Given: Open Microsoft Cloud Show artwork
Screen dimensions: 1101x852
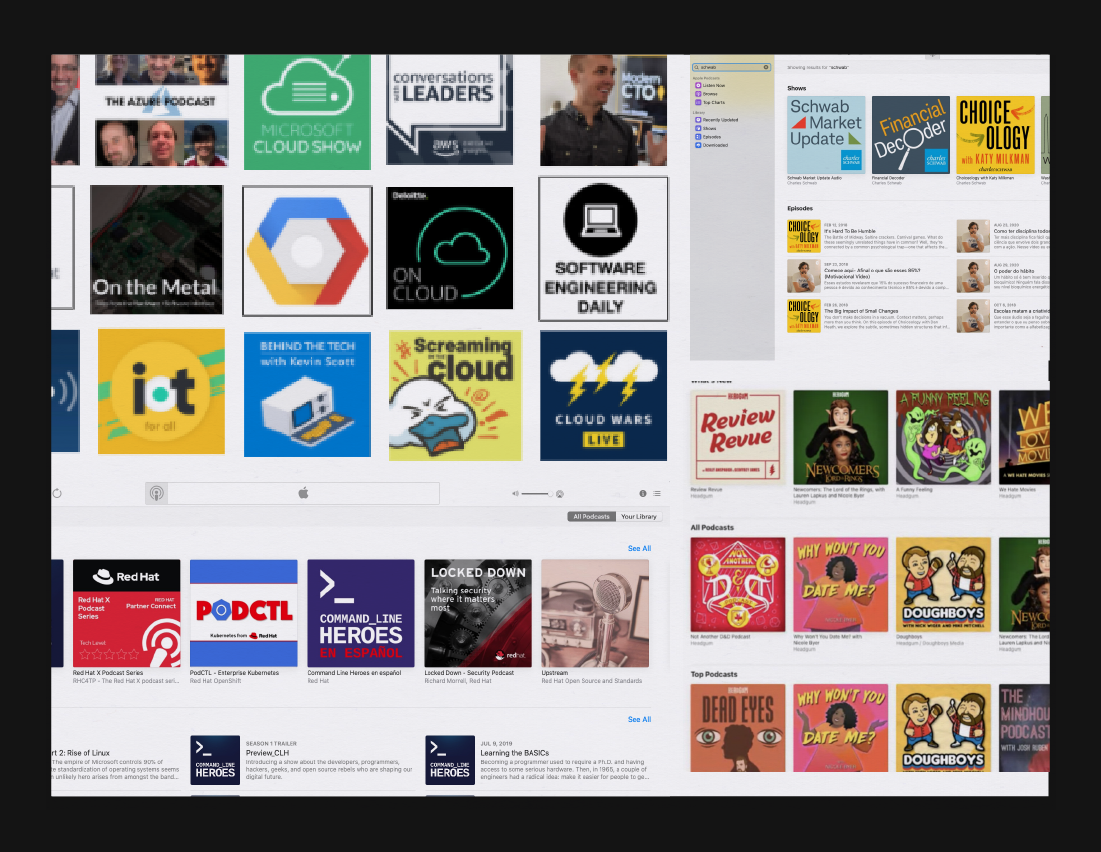Looking at the screenshot, I should click(307, 112).
